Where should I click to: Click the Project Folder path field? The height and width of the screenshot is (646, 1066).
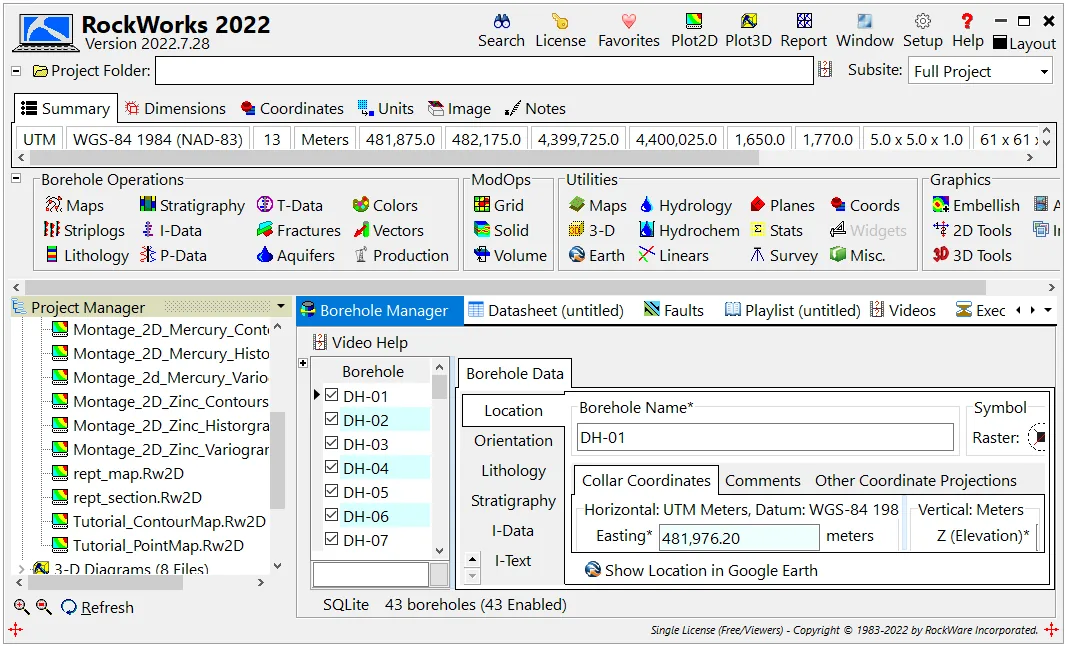pyautogui.click(x=484, y=71)
